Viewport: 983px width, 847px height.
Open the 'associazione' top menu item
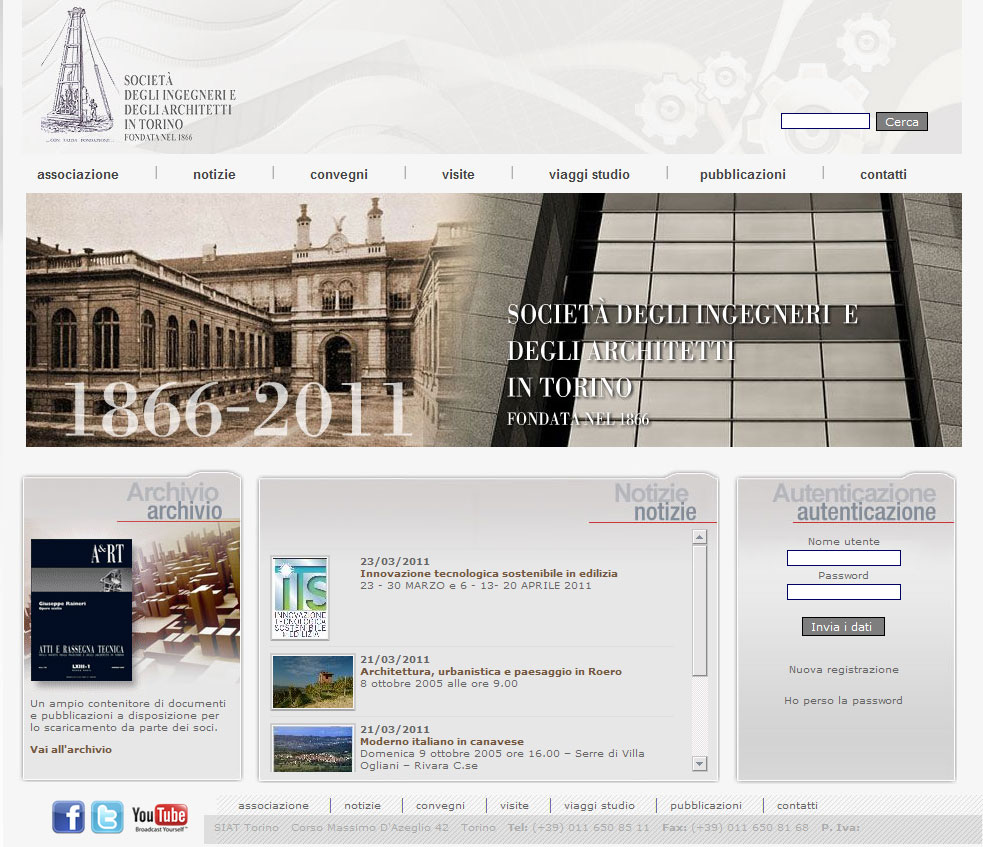(x=78, y=174)
